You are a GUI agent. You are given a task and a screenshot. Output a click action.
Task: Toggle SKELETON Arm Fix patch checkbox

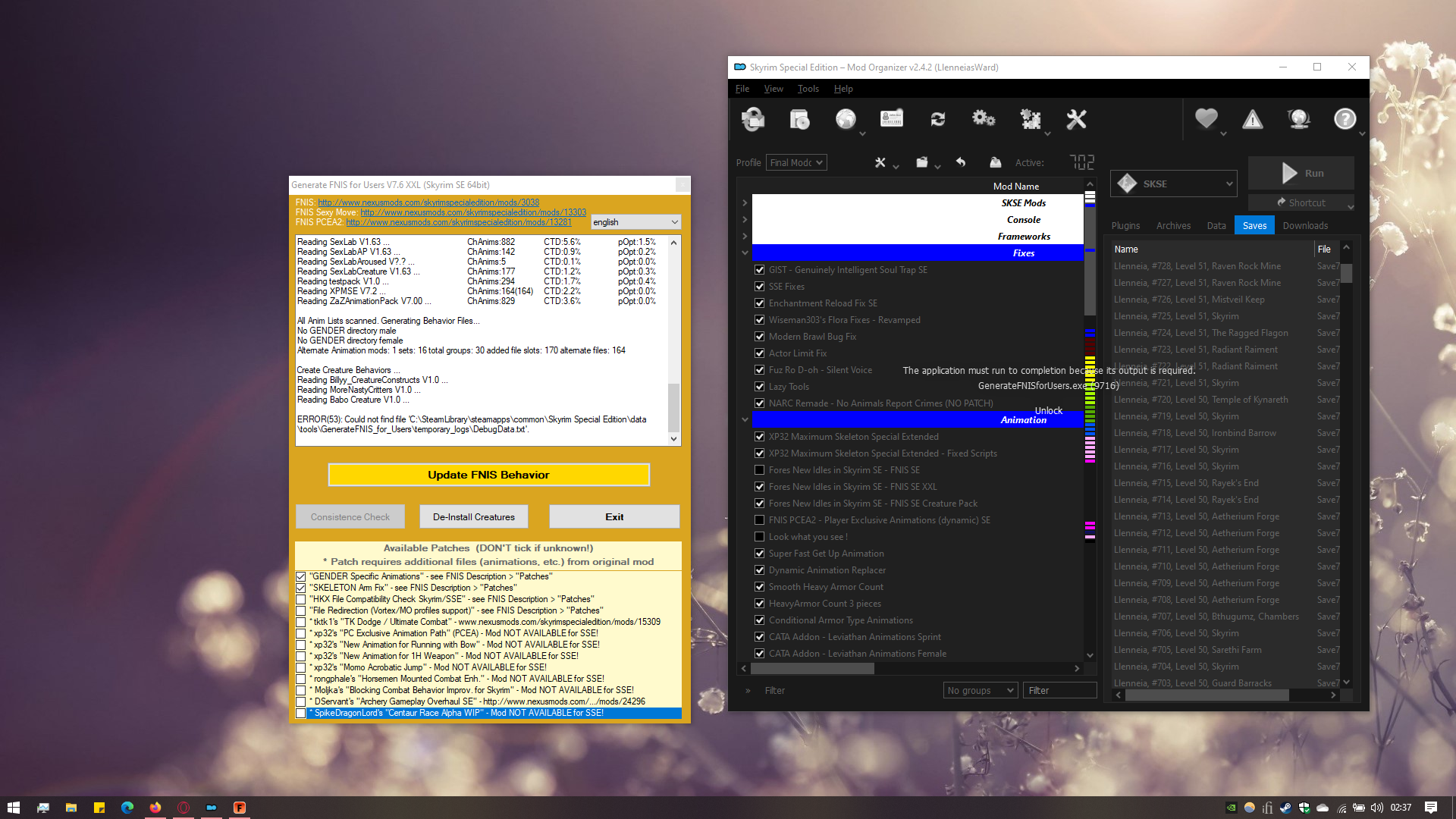pyautogui.click(x=301, y=588)
